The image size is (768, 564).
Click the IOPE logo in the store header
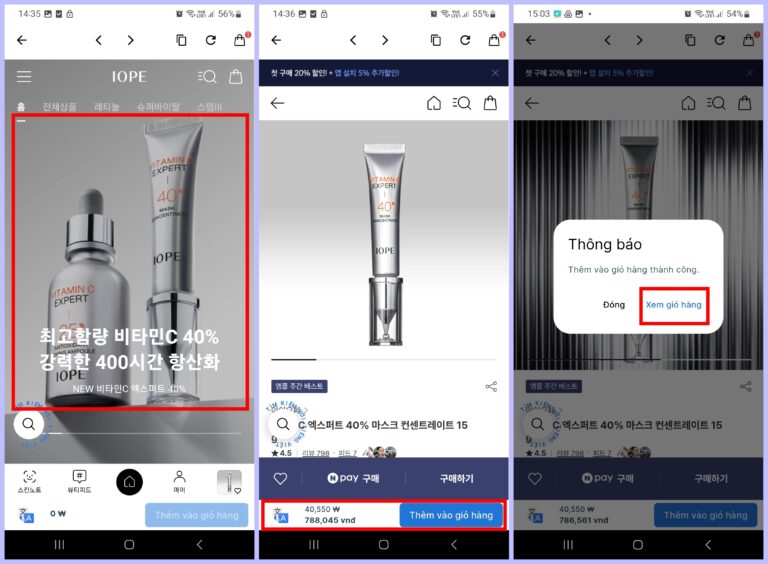pyautogui.click(x=129, y=77)
